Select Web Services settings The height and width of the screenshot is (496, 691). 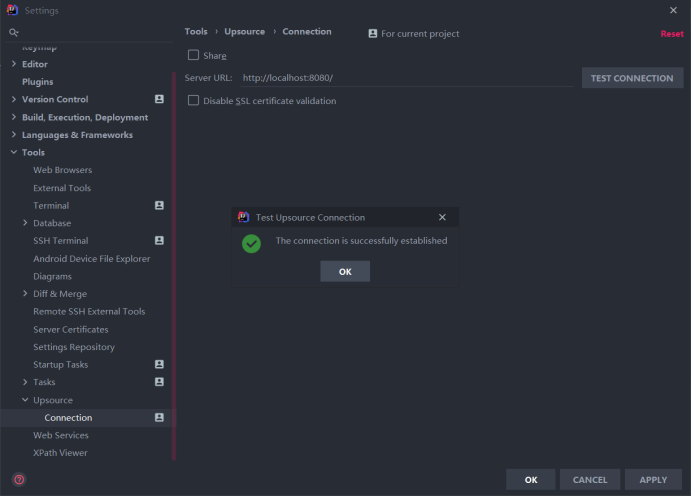pos(61,435)
